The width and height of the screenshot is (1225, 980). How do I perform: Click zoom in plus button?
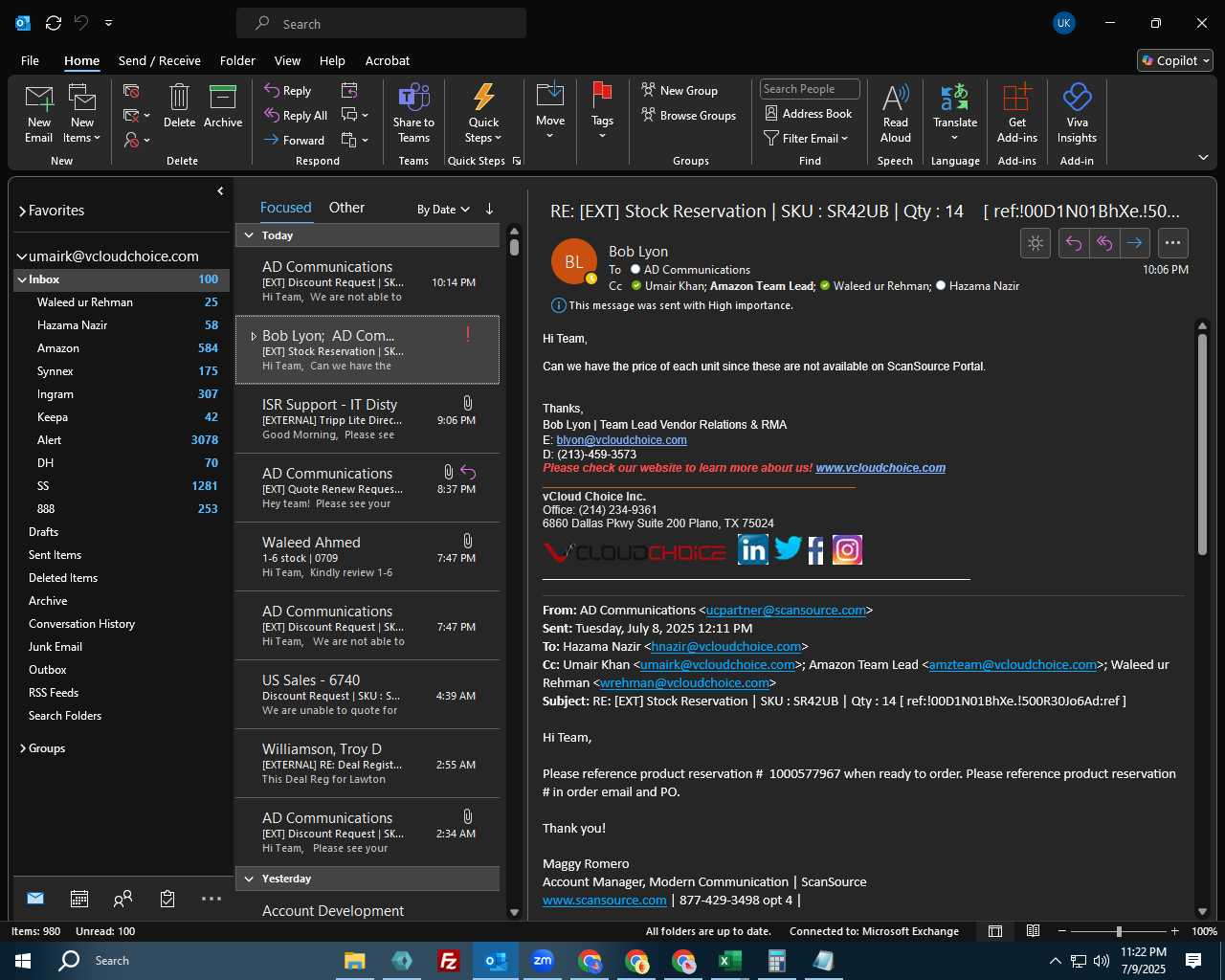[x=1174, y=931]
